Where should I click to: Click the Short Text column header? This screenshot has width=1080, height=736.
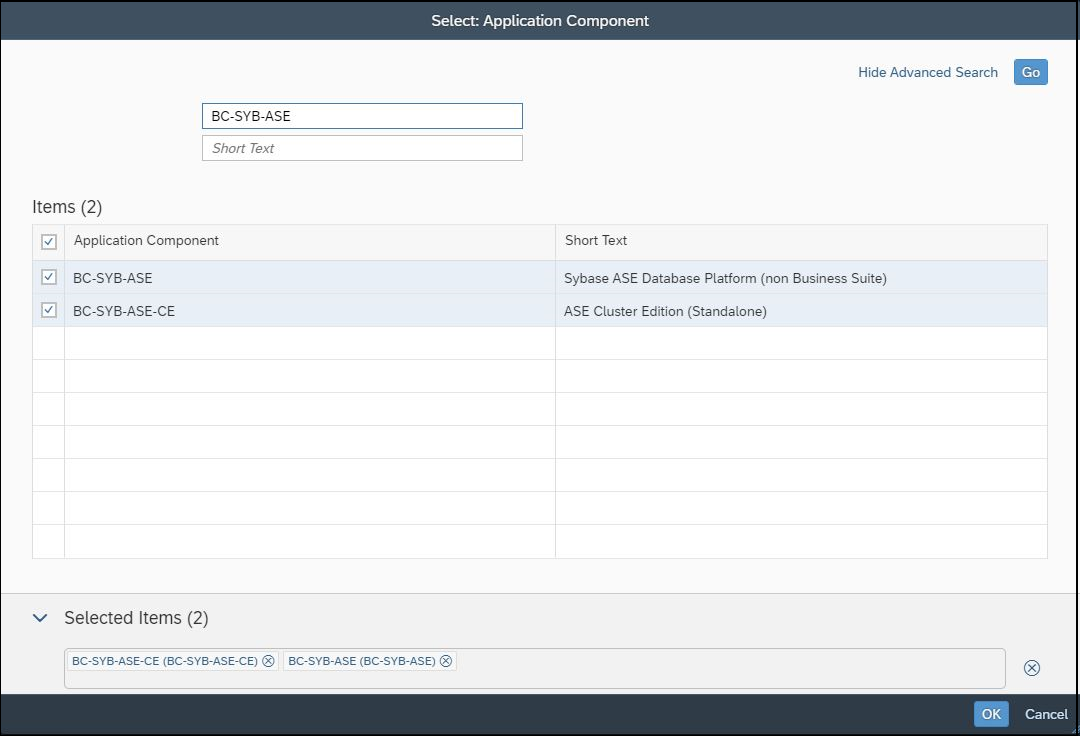[596, 241]
